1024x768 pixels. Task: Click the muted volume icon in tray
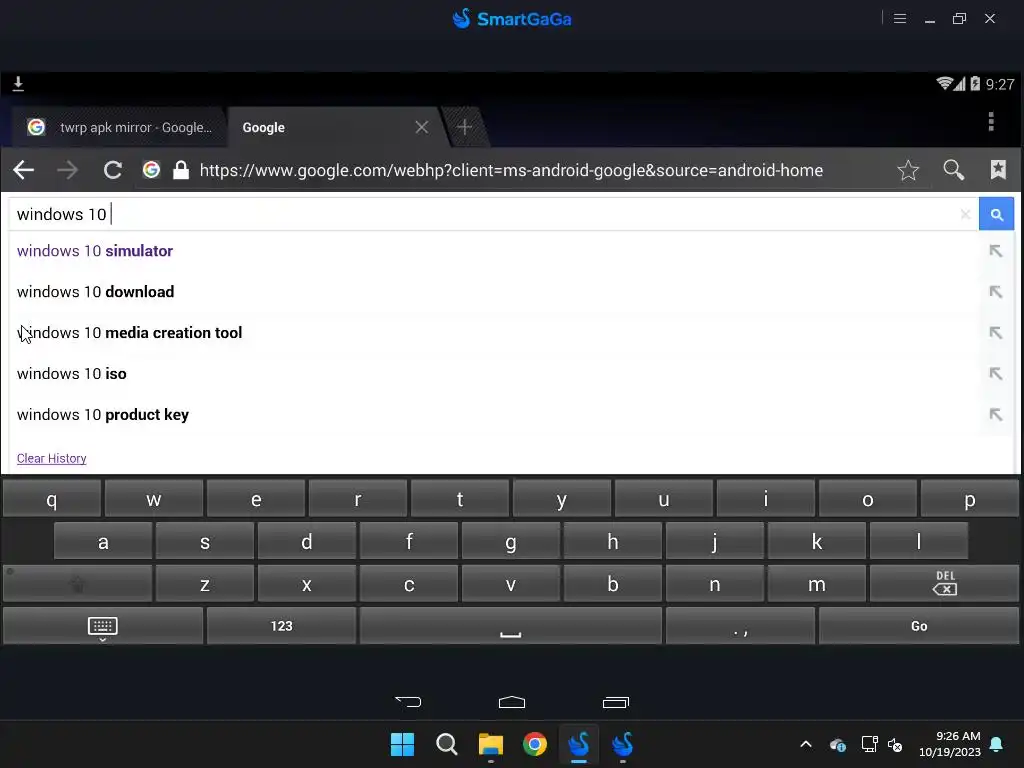point(895,744)
